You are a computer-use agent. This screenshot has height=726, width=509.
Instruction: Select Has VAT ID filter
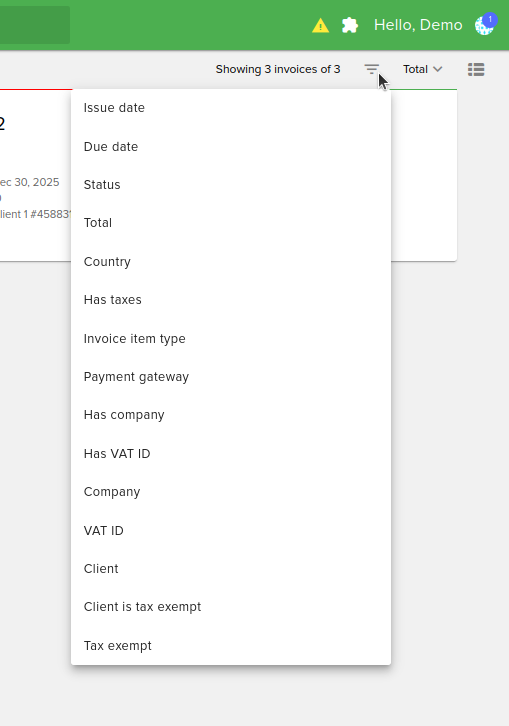click(x=231, y=453)
